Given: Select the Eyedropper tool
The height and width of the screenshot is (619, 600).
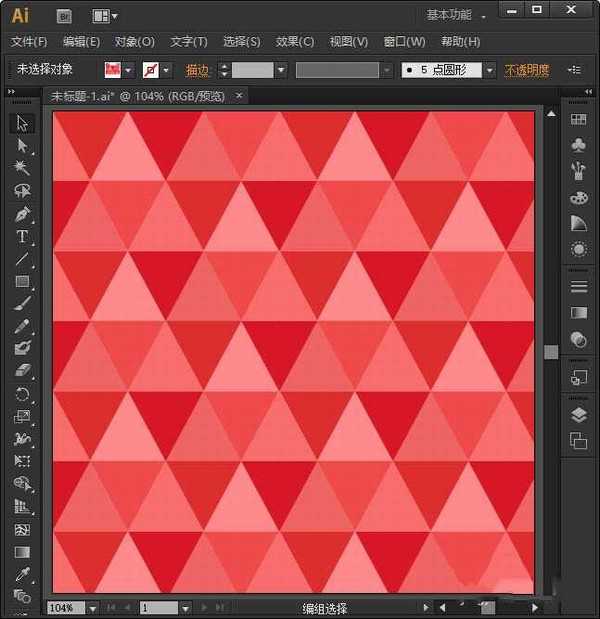Looking at the screenshot, I should click(x=22, y=574).
